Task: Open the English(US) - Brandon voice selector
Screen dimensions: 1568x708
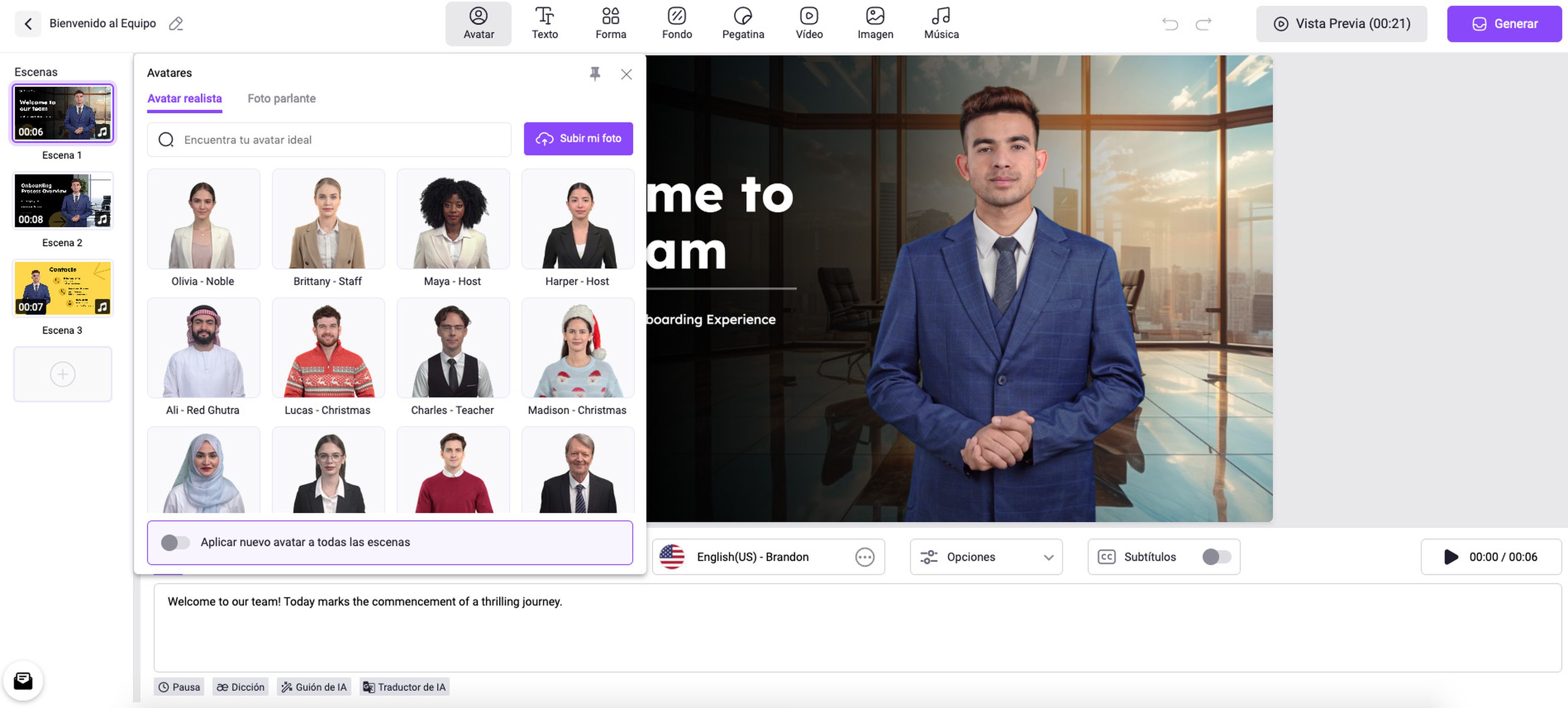Action: [768, 557]
